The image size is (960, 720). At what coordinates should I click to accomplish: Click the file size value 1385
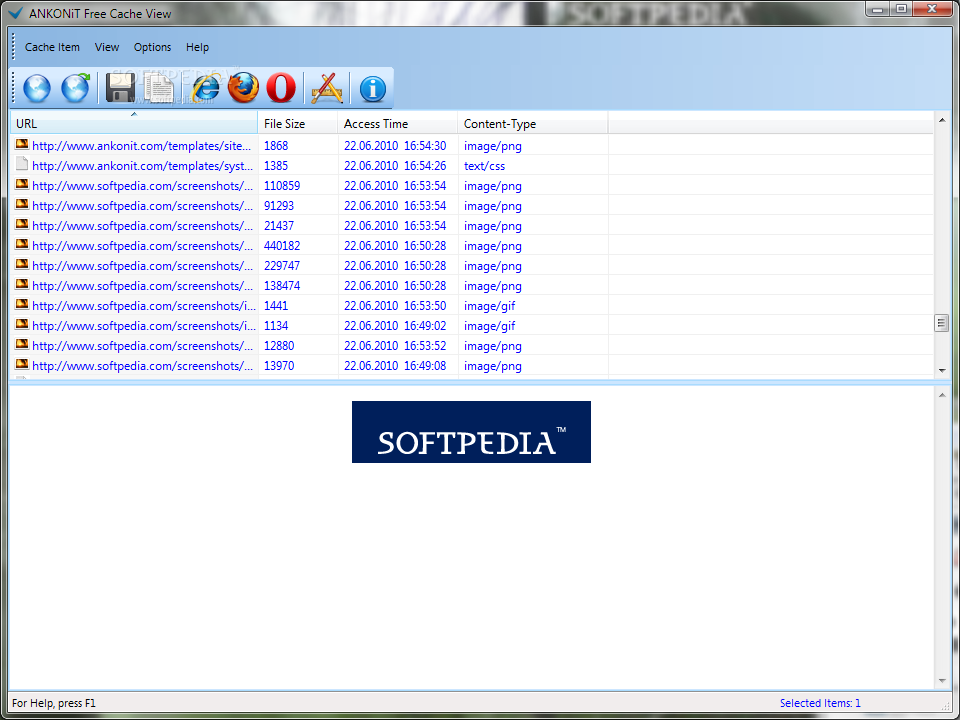(276, 166)
